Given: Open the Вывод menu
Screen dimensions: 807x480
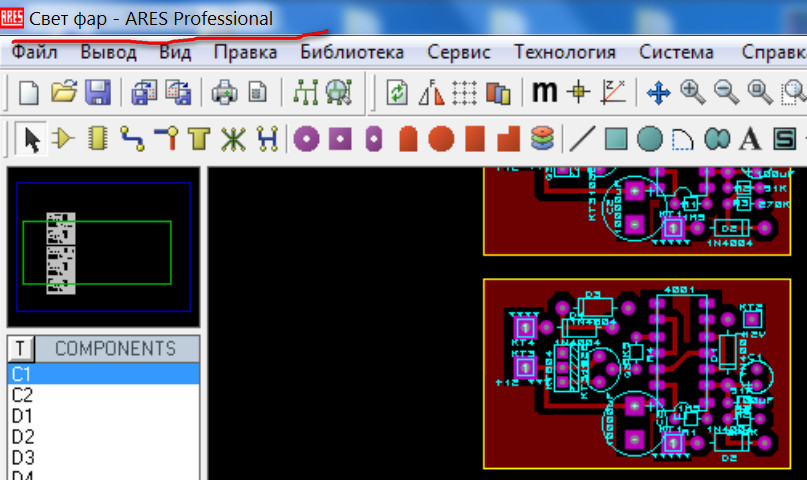Looking at the screenshot, I should coord(108,52).
